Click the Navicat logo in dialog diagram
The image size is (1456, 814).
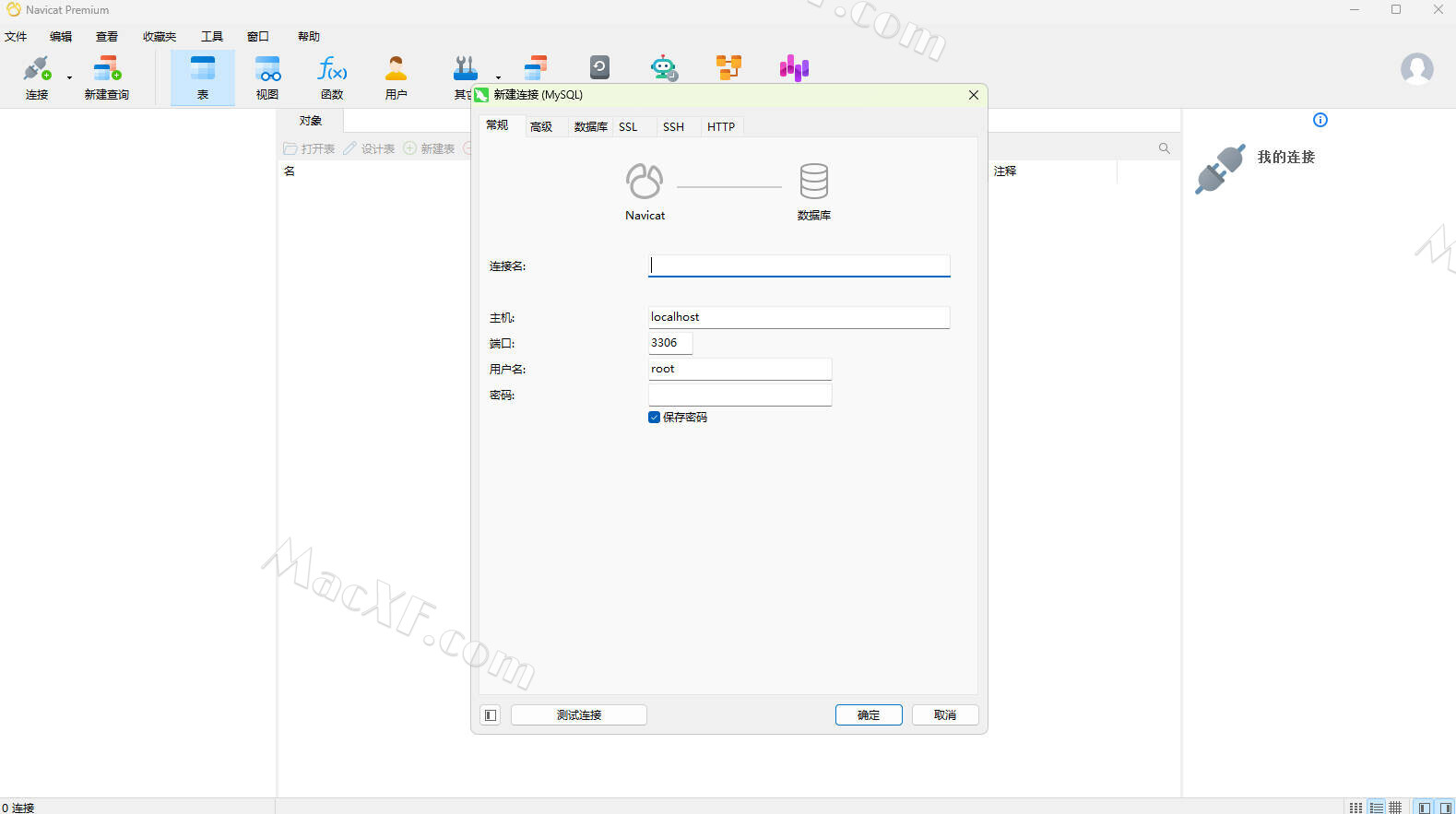[x=645, y=182]
